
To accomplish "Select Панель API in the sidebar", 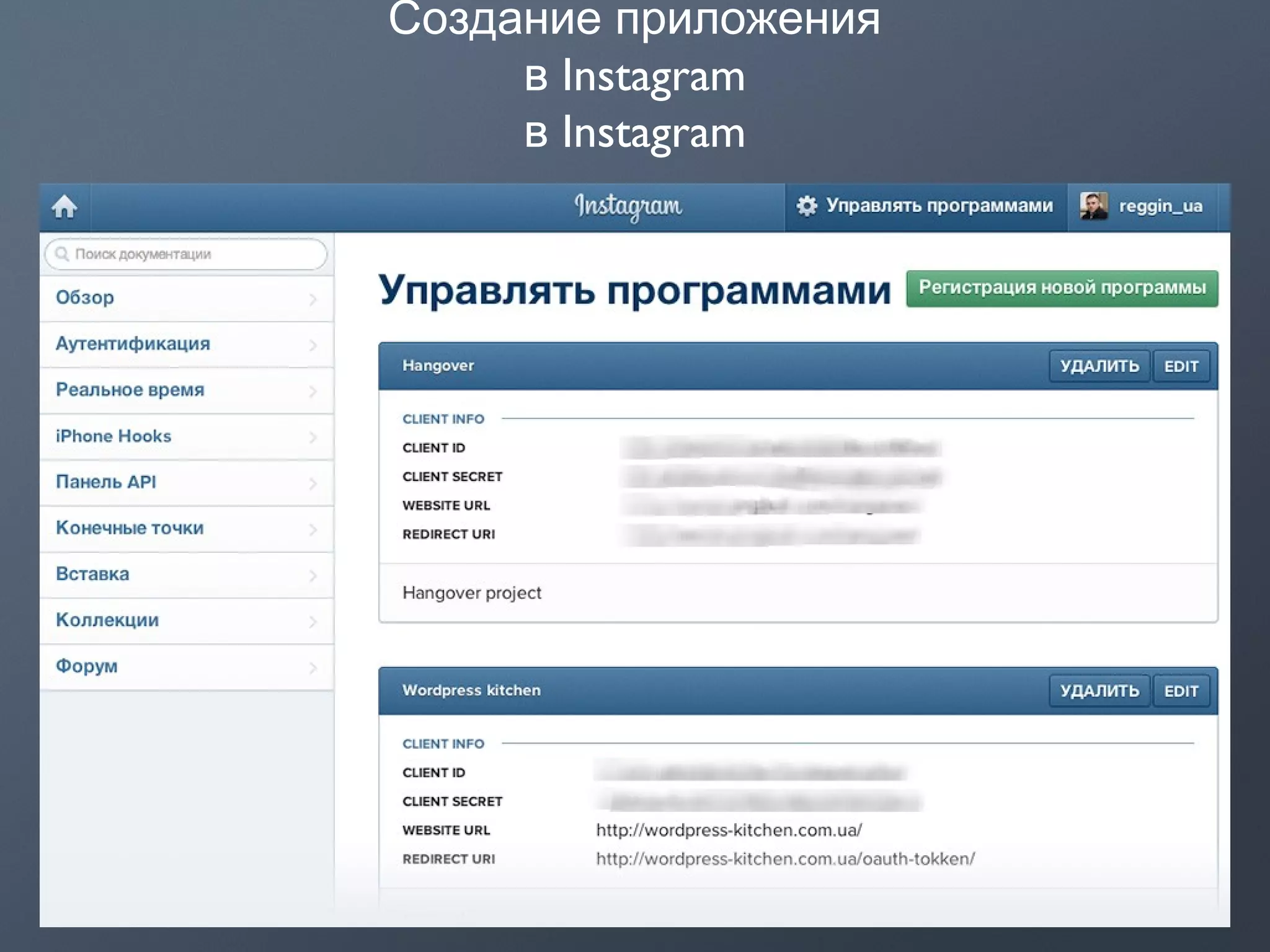I will [187, 483].
